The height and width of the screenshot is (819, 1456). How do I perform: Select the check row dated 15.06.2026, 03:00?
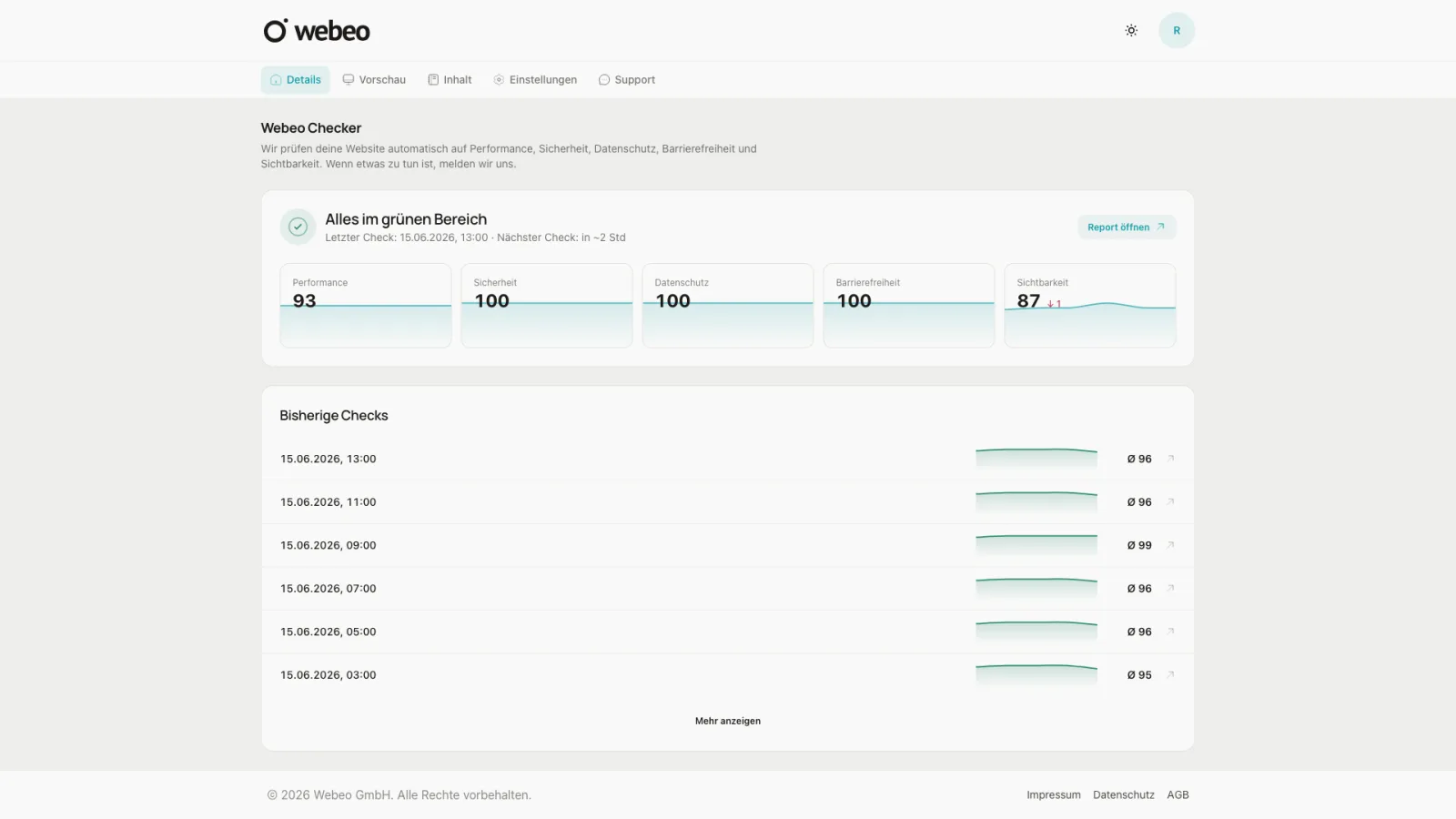coord(728,675)
